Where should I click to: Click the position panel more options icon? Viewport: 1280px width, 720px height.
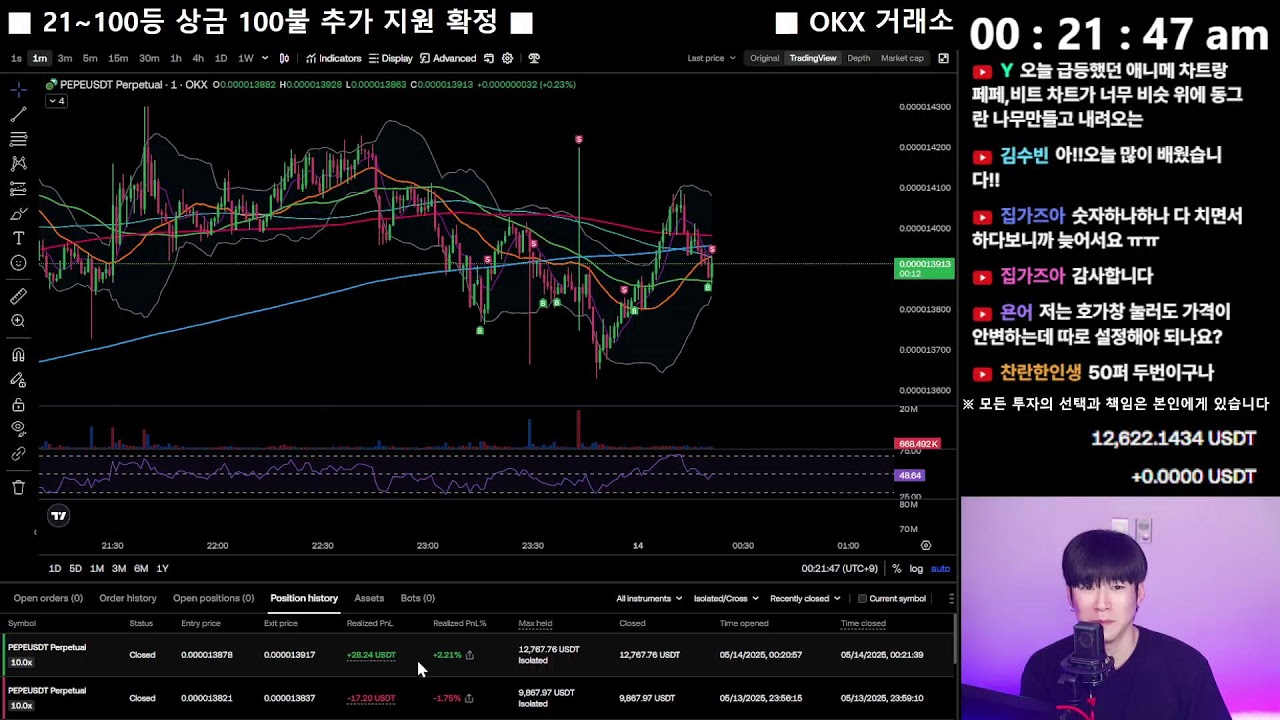tap(951, 598)
